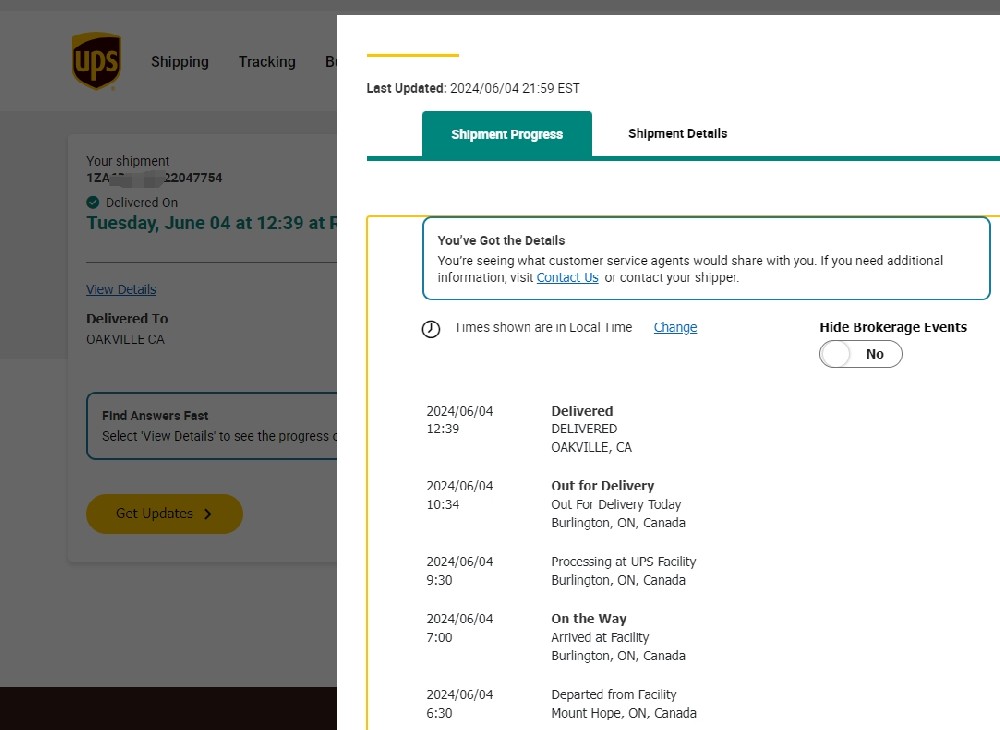
Task: Click the On the Way heading
Action: coord(589,618)
